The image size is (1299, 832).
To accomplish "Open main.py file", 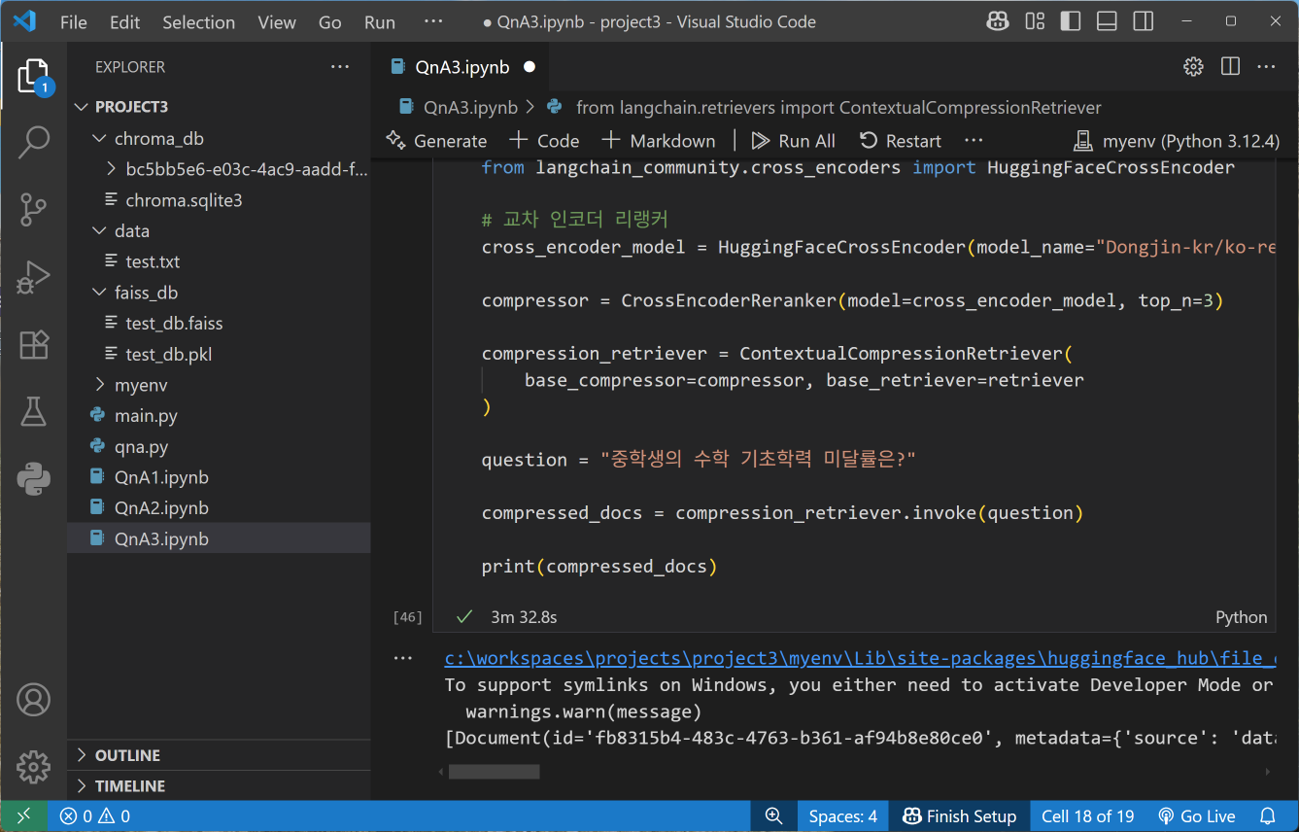I will click(x=219, y=416).
